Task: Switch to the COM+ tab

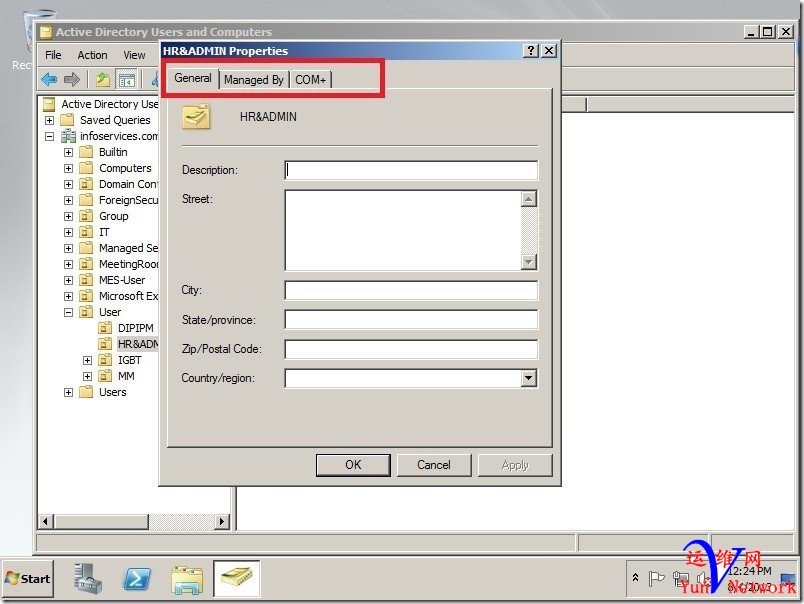Action: 311,80
